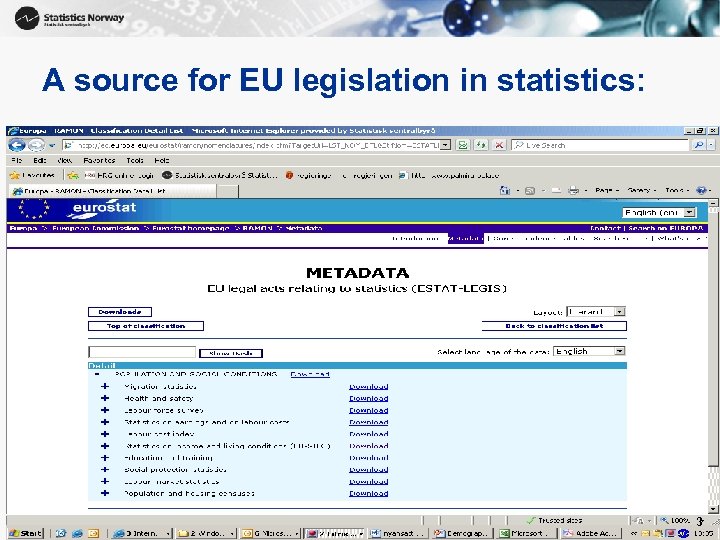Click the Favorites star icon

[15, 175]
